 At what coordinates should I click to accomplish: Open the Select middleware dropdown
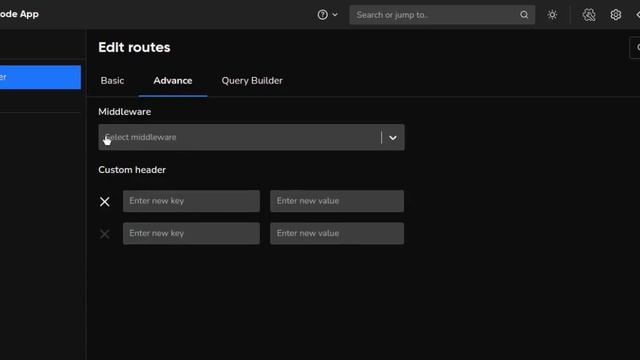pyautogui.click(x=251, y=137)
